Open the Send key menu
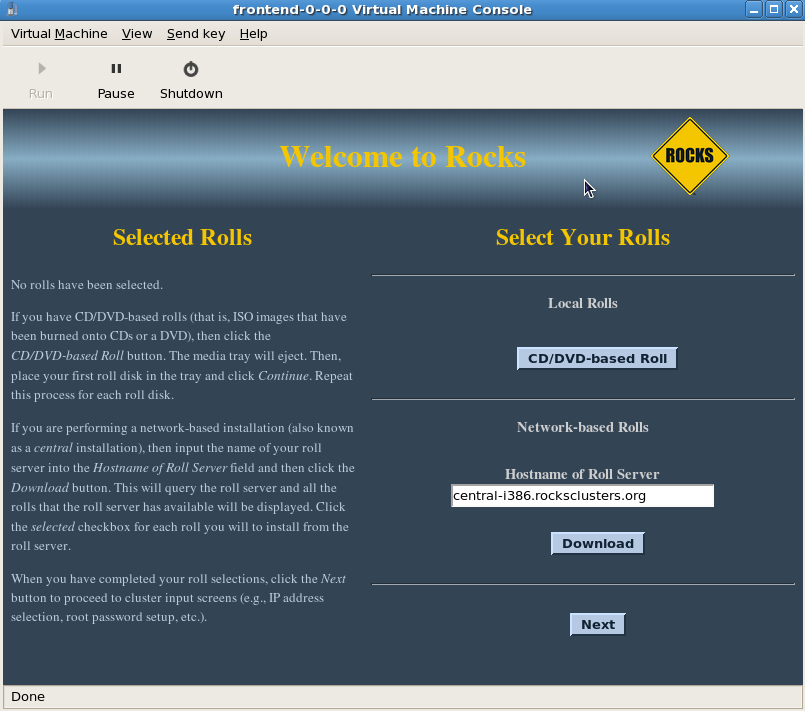Viewport: 805px width, 711px height. point(196,34)
